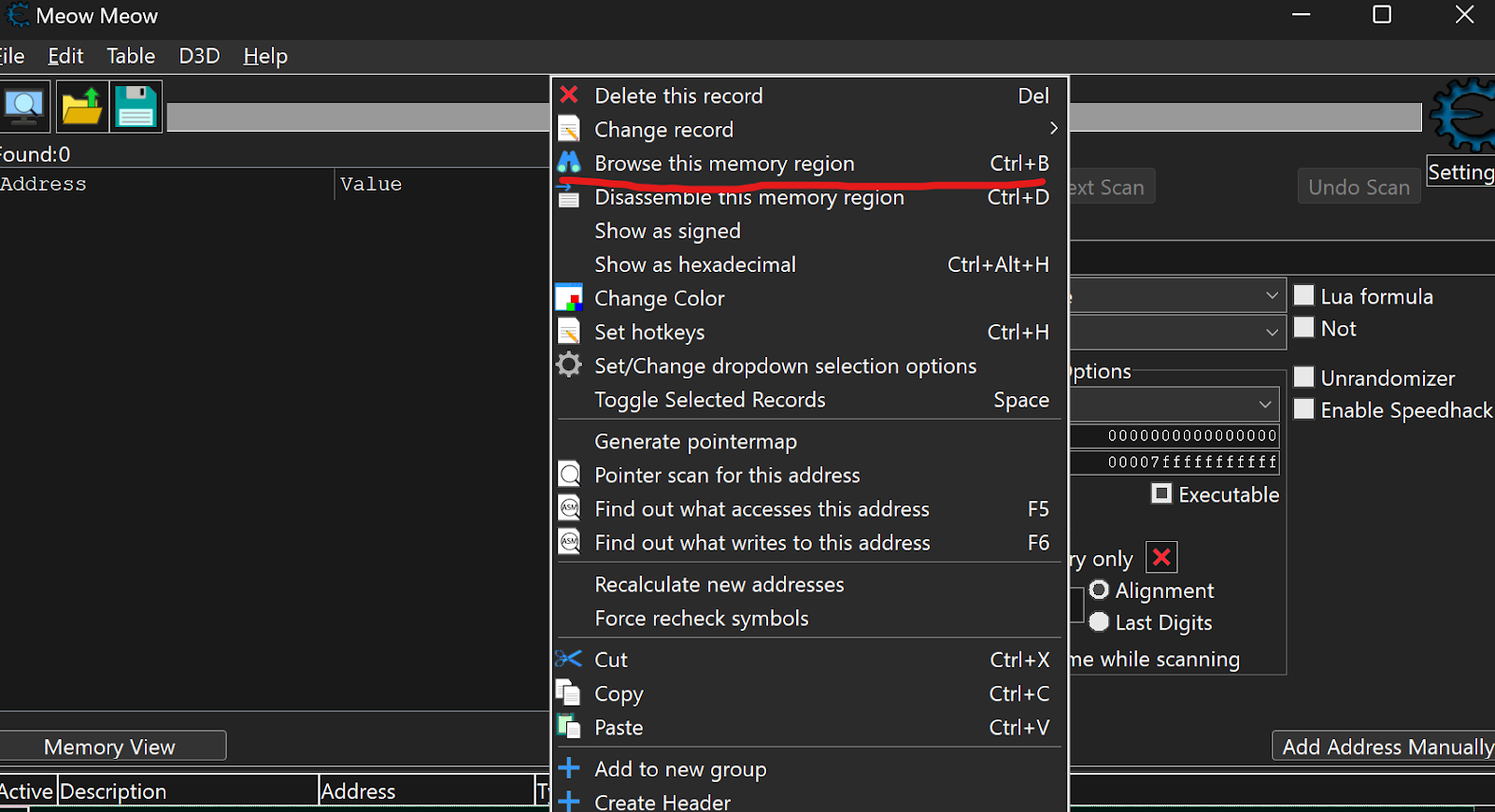Select Toggle Selected Records
This screenshot has width=1495, height=812.
pos(809,400)
